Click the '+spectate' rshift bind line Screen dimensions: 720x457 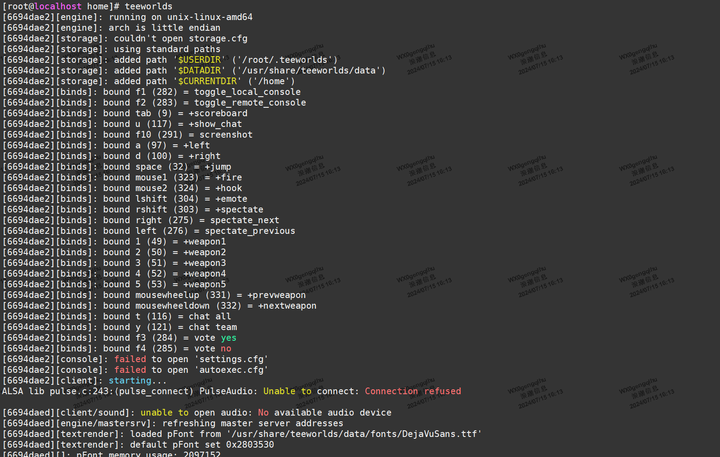coord(133,209)
